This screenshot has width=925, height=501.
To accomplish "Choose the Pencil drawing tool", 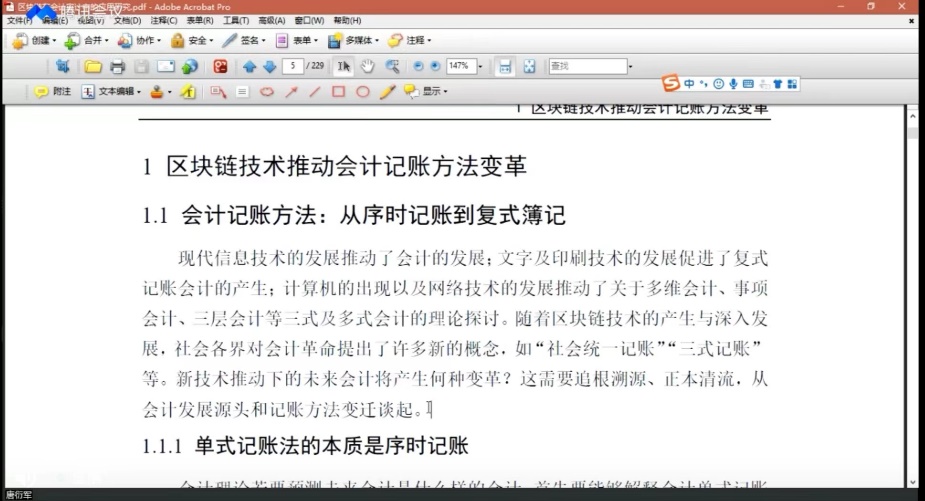I will 387,92.
